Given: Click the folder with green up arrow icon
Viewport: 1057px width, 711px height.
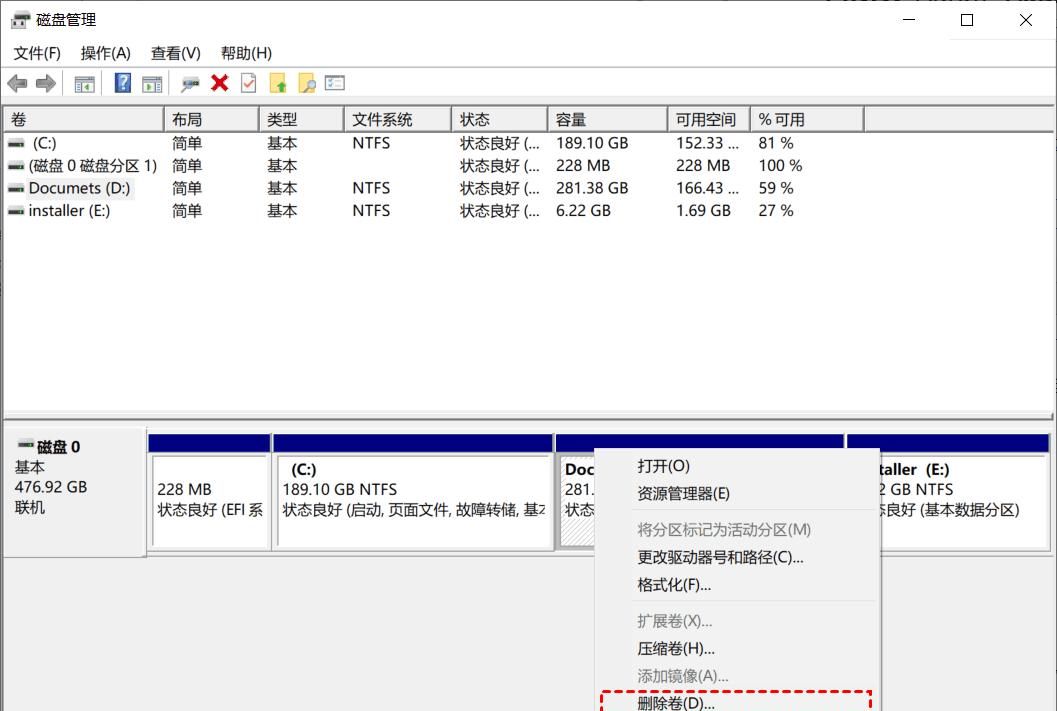Looking at the screenshot, I should coord(278,84).
